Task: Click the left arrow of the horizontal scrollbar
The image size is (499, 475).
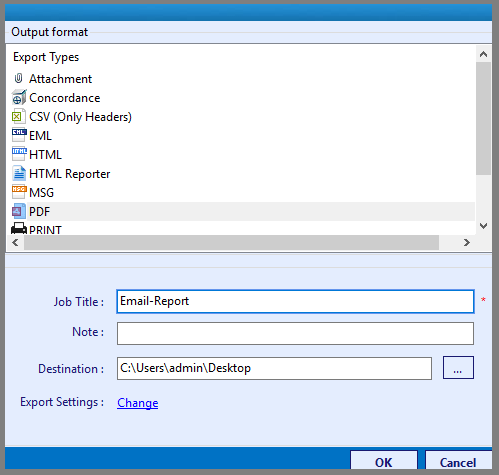Action: click(15, 243)
